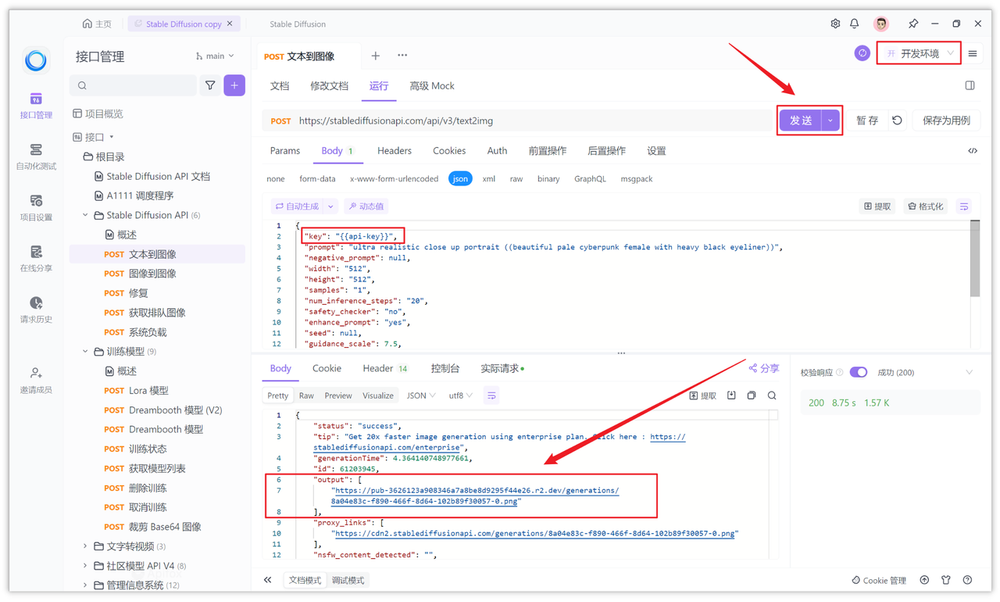Open the 控制台 tab in the response area
This screenshot has width=1000, height=602.
pos(445,369)
